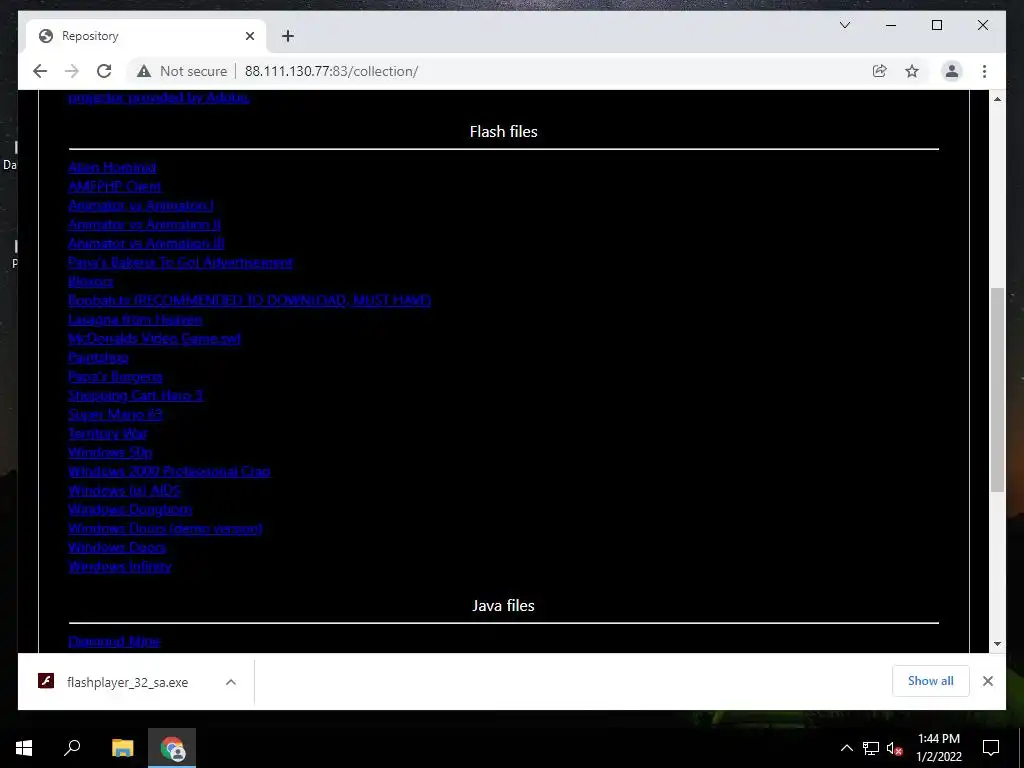
Task: Open the taskbar clock and date
Action: [x=938, y=748]
